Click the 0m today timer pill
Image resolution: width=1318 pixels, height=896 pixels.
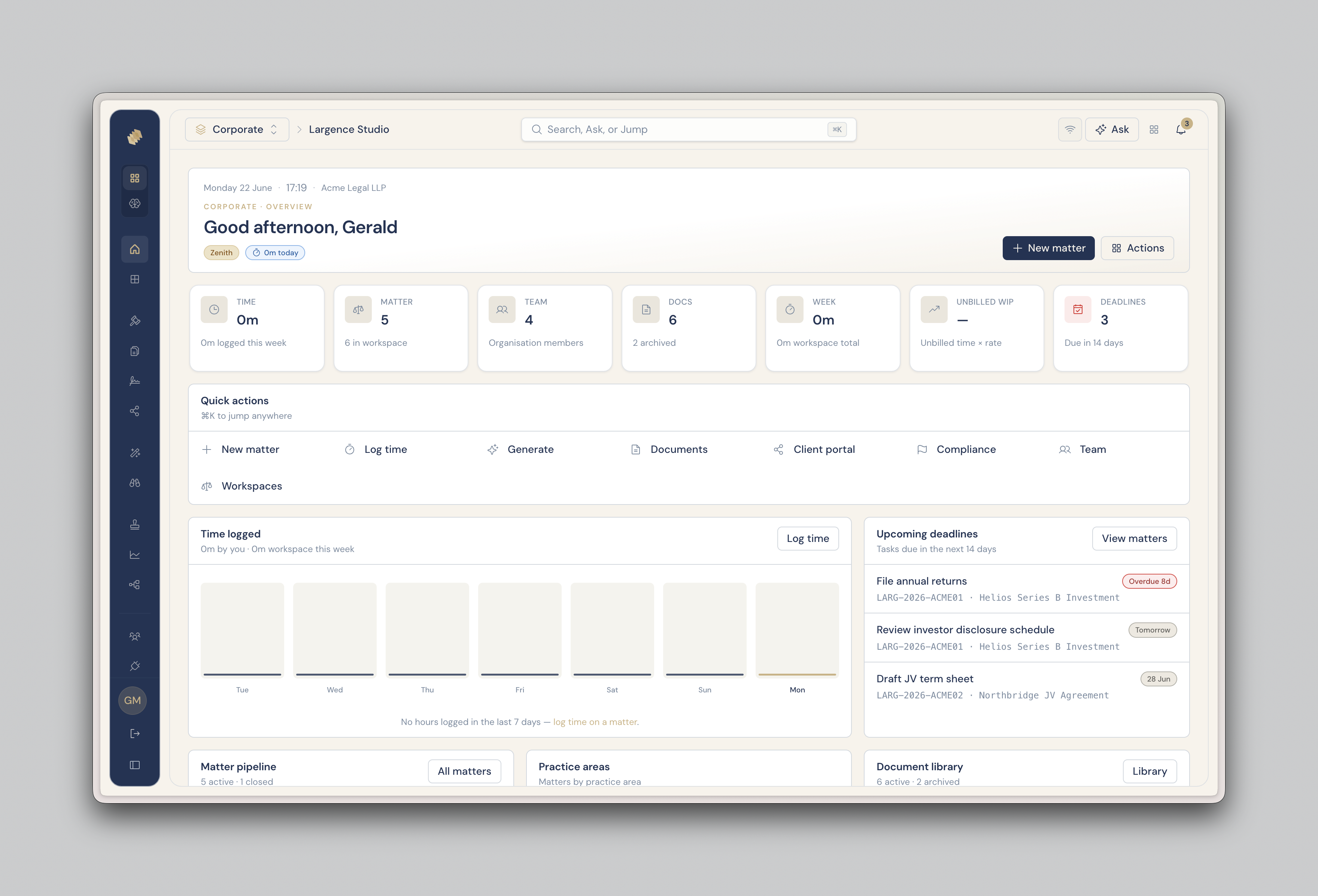pos(275,253)
